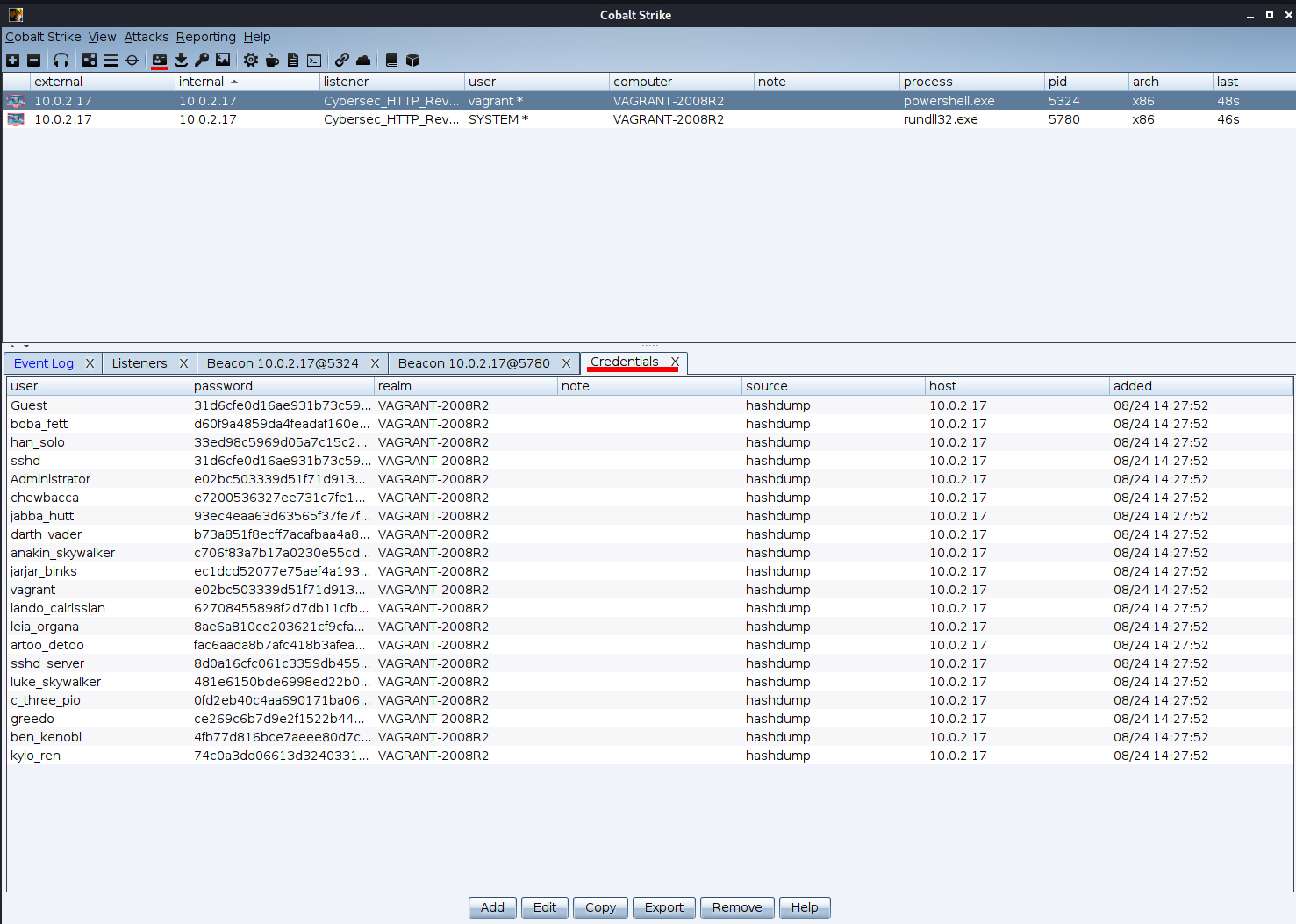Select the Administrator credential row
This screenshot has width=1296, height=924.
pyautogui.click(x=649, y=479)
